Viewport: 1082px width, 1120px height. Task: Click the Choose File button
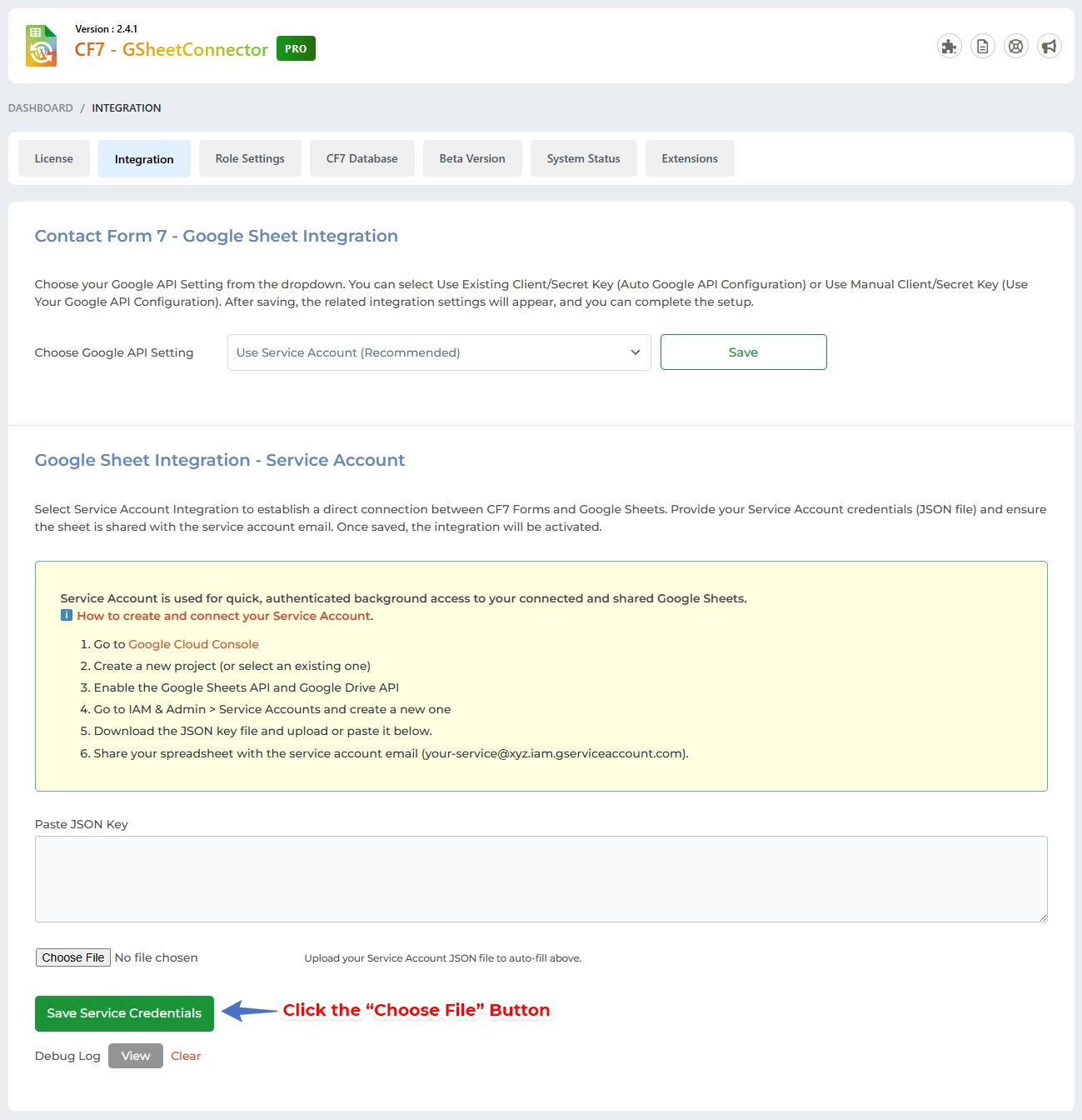[72, 957]
